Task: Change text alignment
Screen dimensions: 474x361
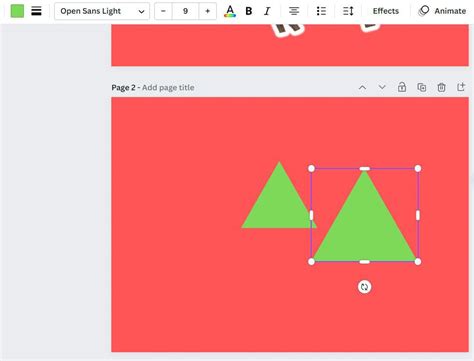Action: 294,11
